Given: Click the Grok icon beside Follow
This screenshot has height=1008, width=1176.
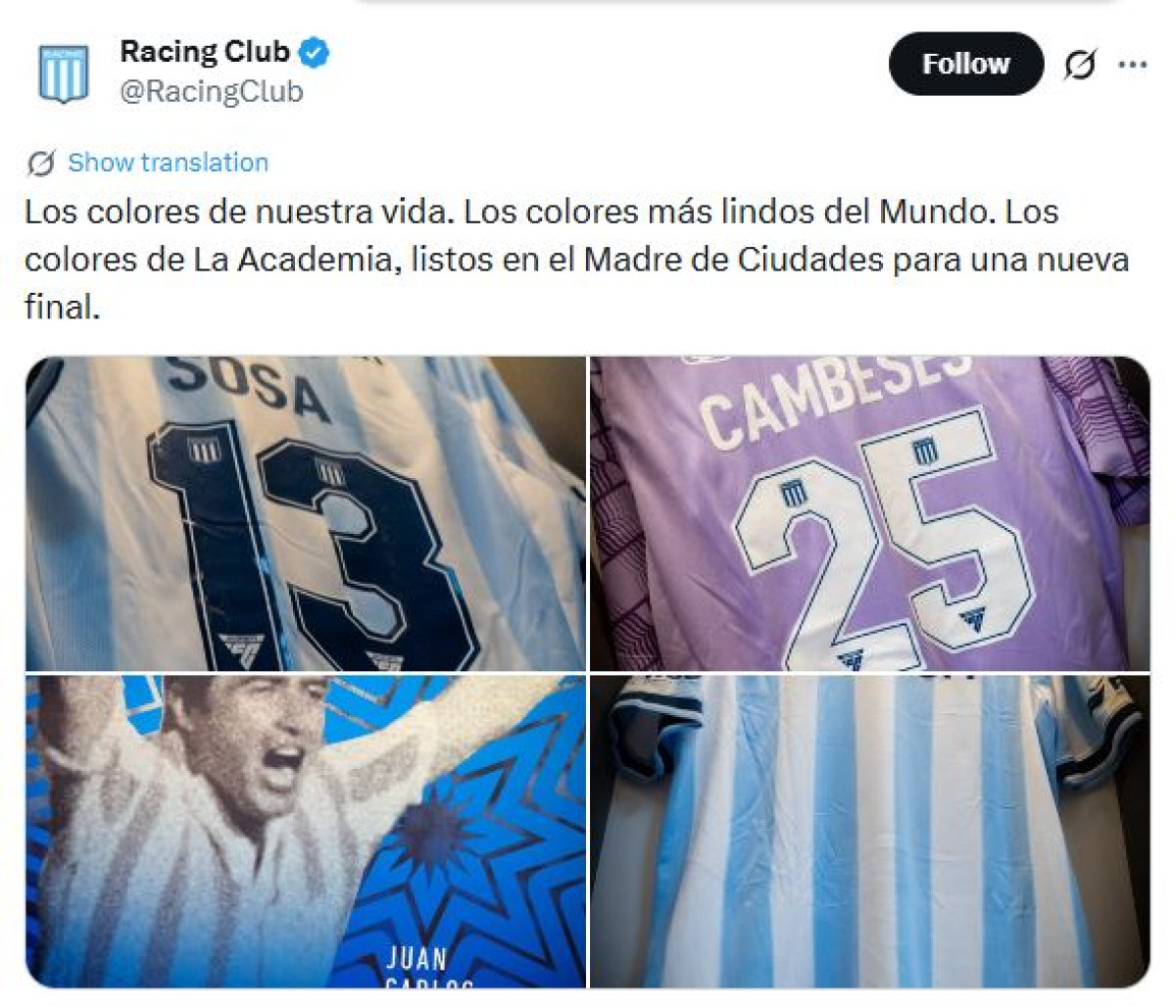Looking at the screenshot, I should [x=1080, y=66].
